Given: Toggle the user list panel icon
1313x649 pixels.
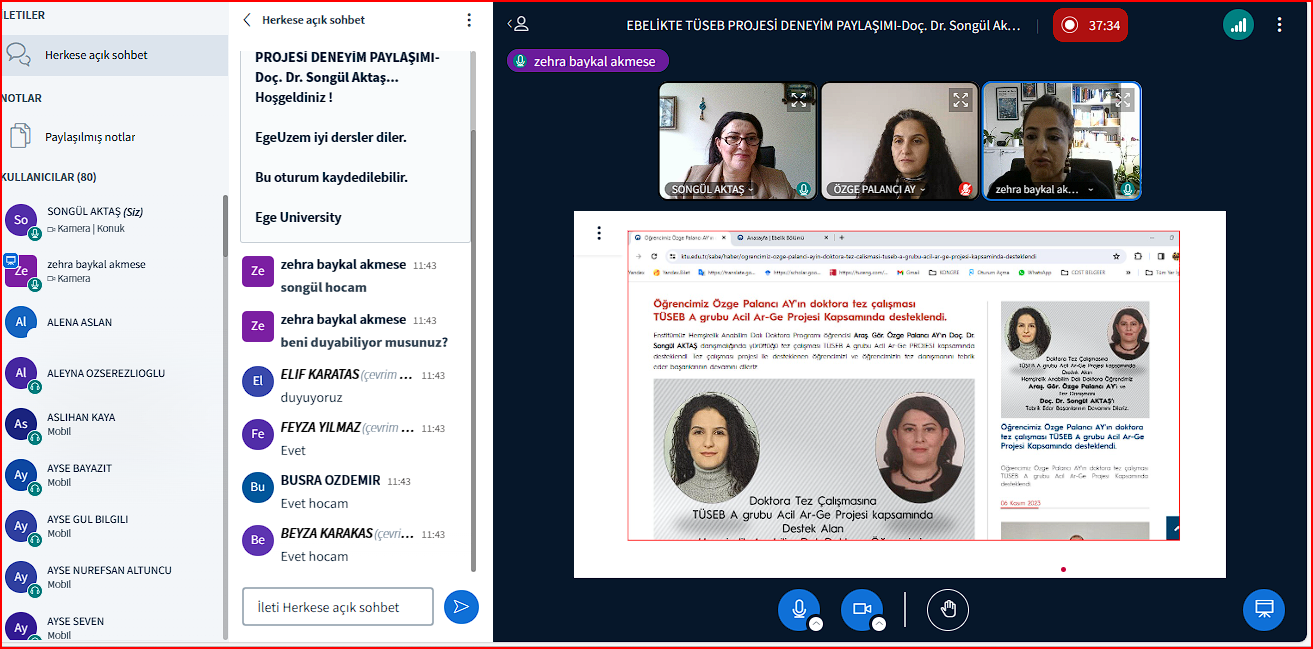Looking at the screenshot, I should pos(517,24).
